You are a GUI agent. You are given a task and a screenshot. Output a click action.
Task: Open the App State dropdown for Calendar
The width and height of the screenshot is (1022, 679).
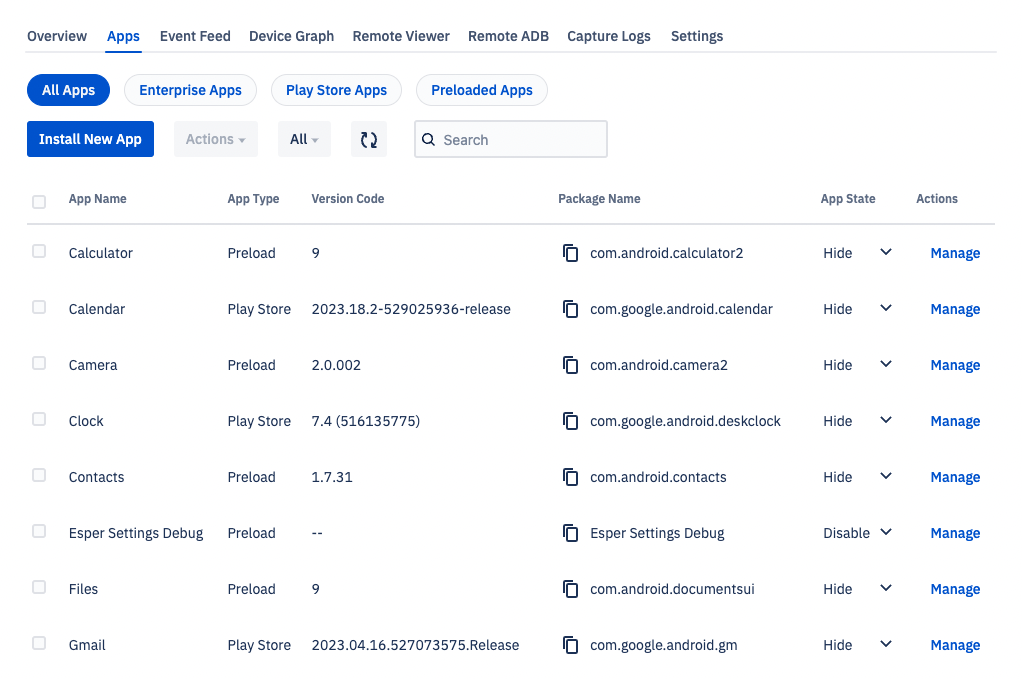(885, 309)
